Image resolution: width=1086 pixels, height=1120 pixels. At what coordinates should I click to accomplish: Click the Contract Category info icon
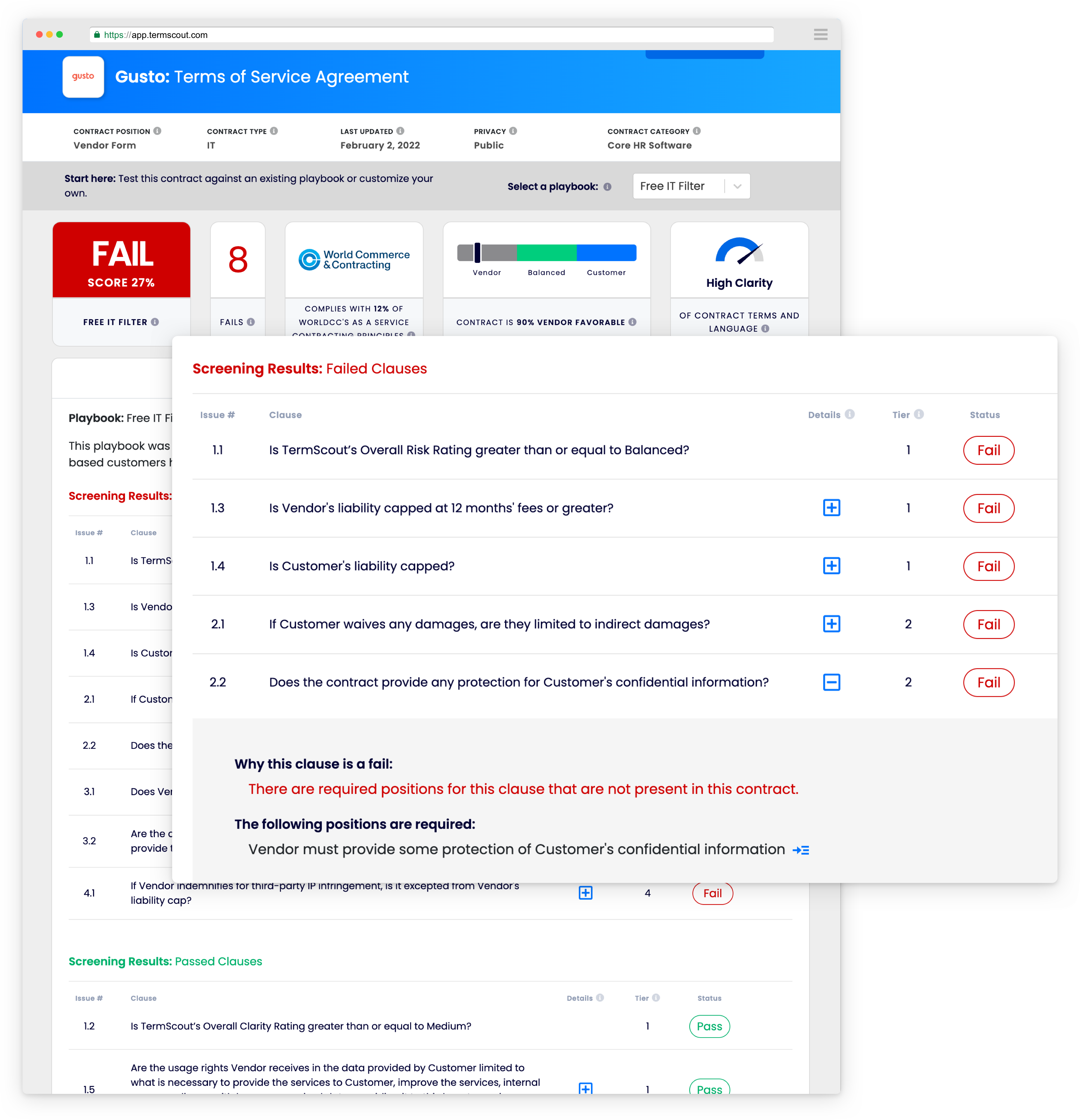coord(697,131)
